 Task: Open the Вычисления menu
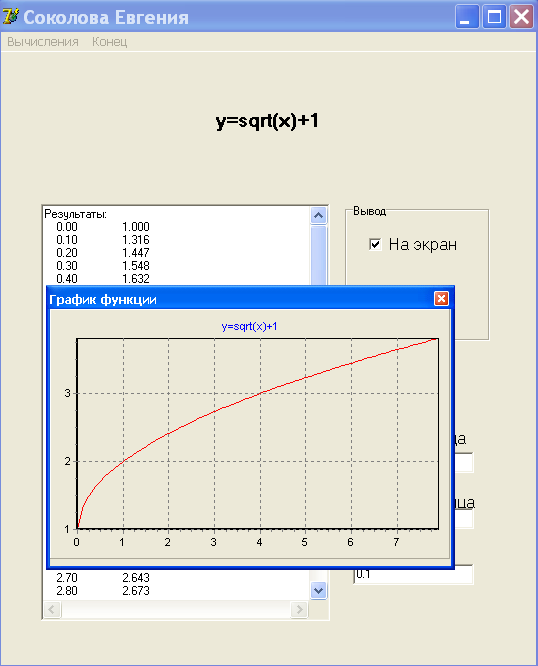(x=43, y=42)
